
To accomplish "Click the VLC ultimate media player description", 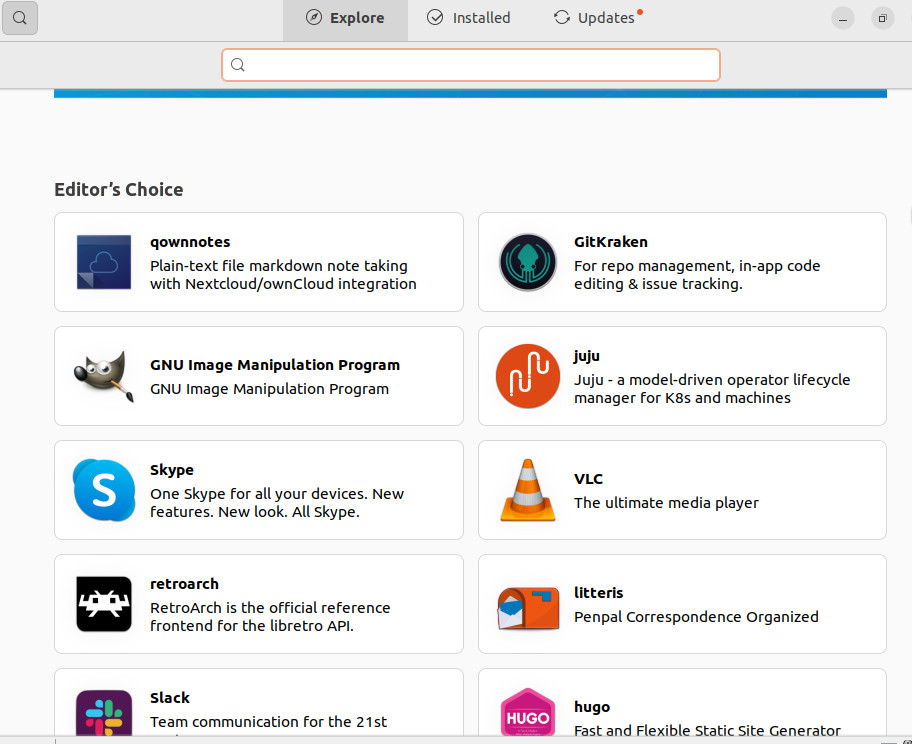I will (666, 503).
